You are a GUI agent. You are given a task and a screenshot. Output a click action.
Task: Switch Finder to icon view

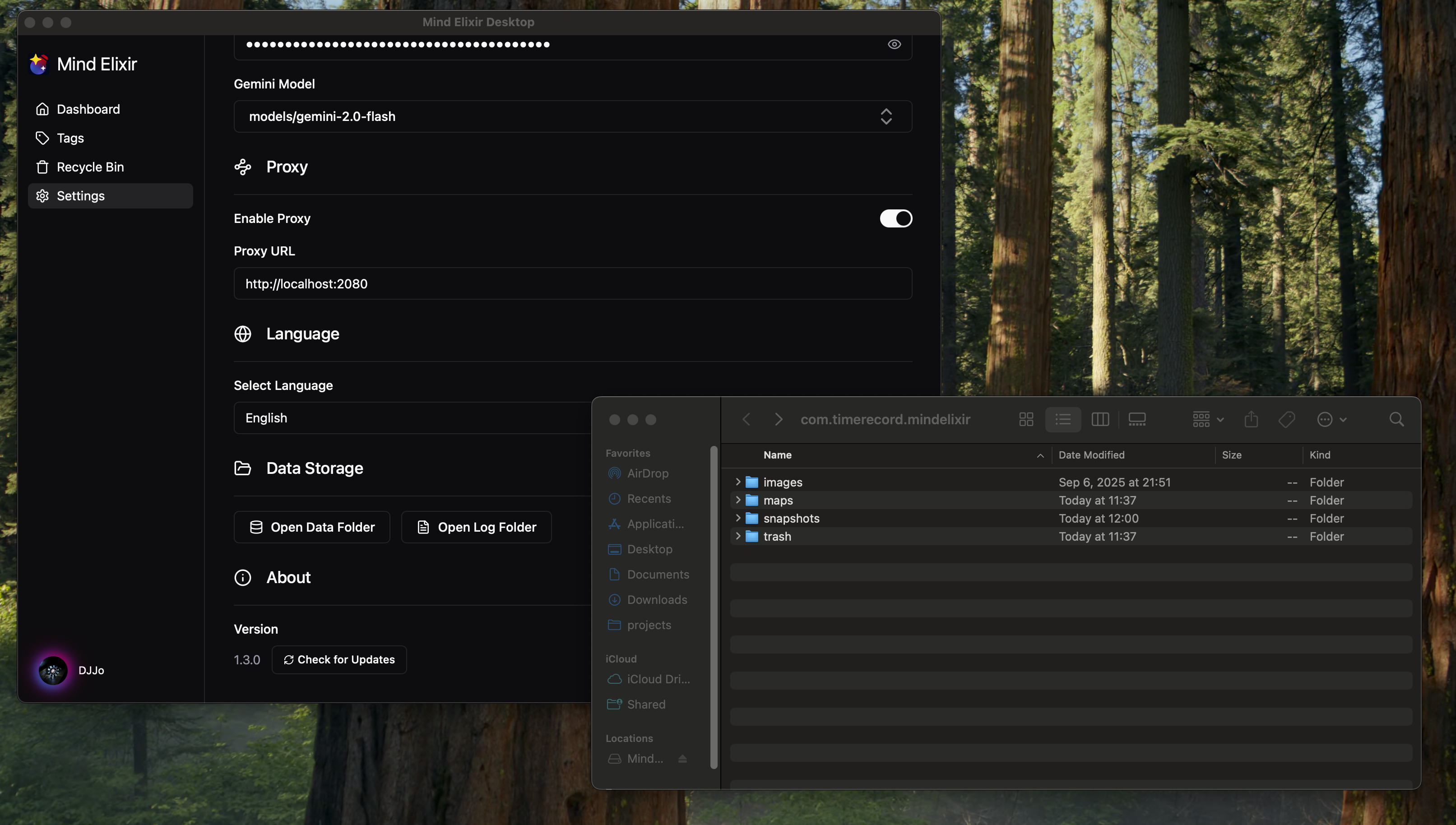point(1026,419)
